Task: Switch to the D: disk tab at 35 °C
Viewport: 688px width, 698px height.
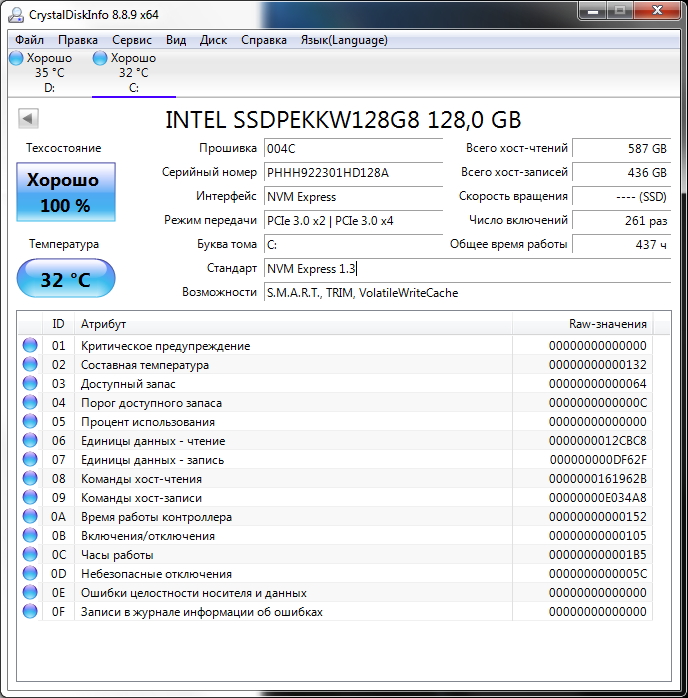Action: coord(49,73)
